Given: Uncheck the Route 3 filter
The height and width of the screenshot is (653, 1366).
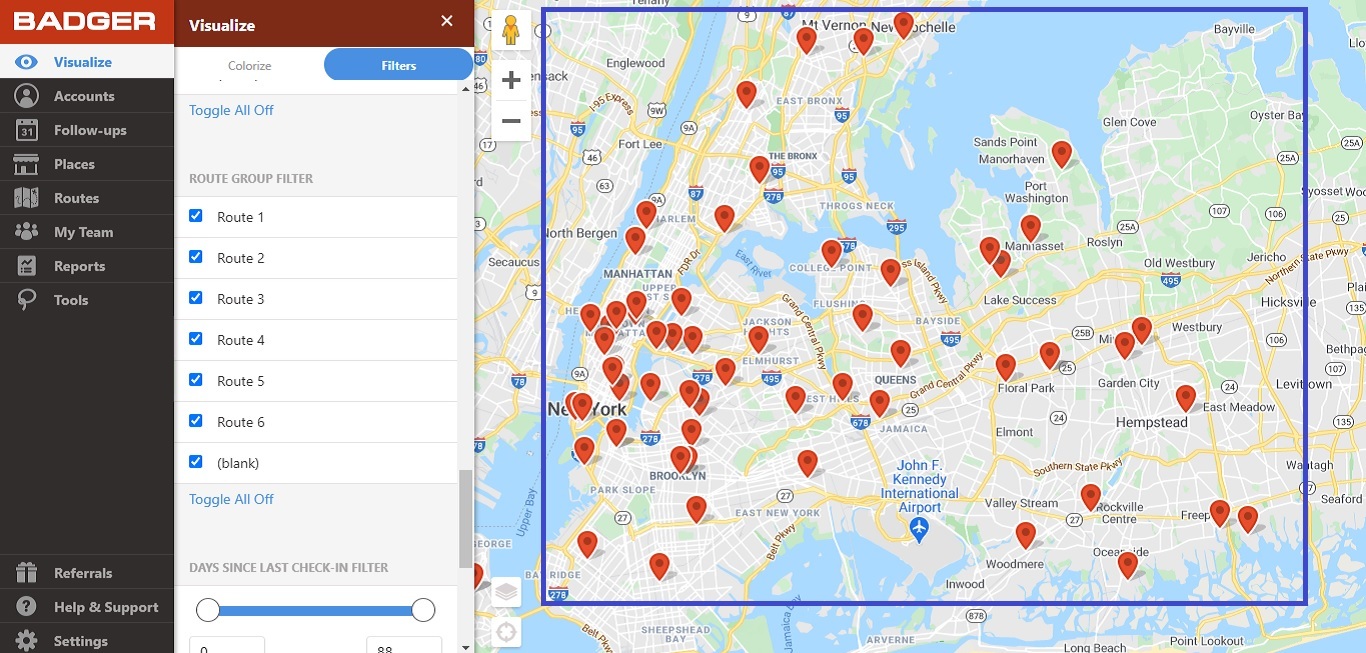Looking at the screenshot, I should pyautogui.click(x=196, y=298).
